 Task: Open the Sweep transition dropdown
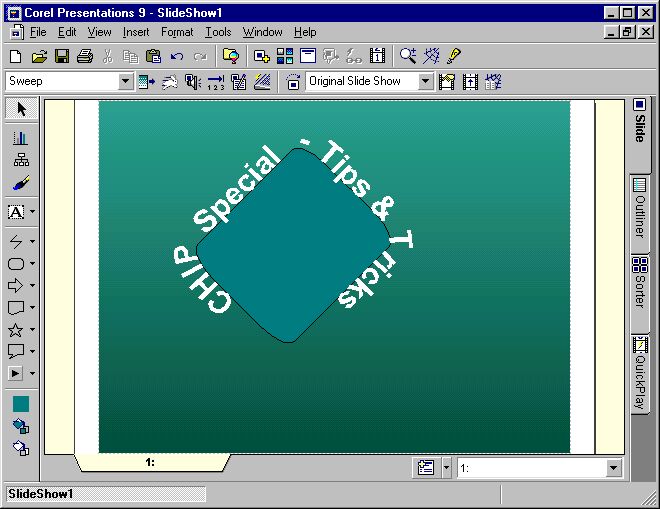point(125,81)
